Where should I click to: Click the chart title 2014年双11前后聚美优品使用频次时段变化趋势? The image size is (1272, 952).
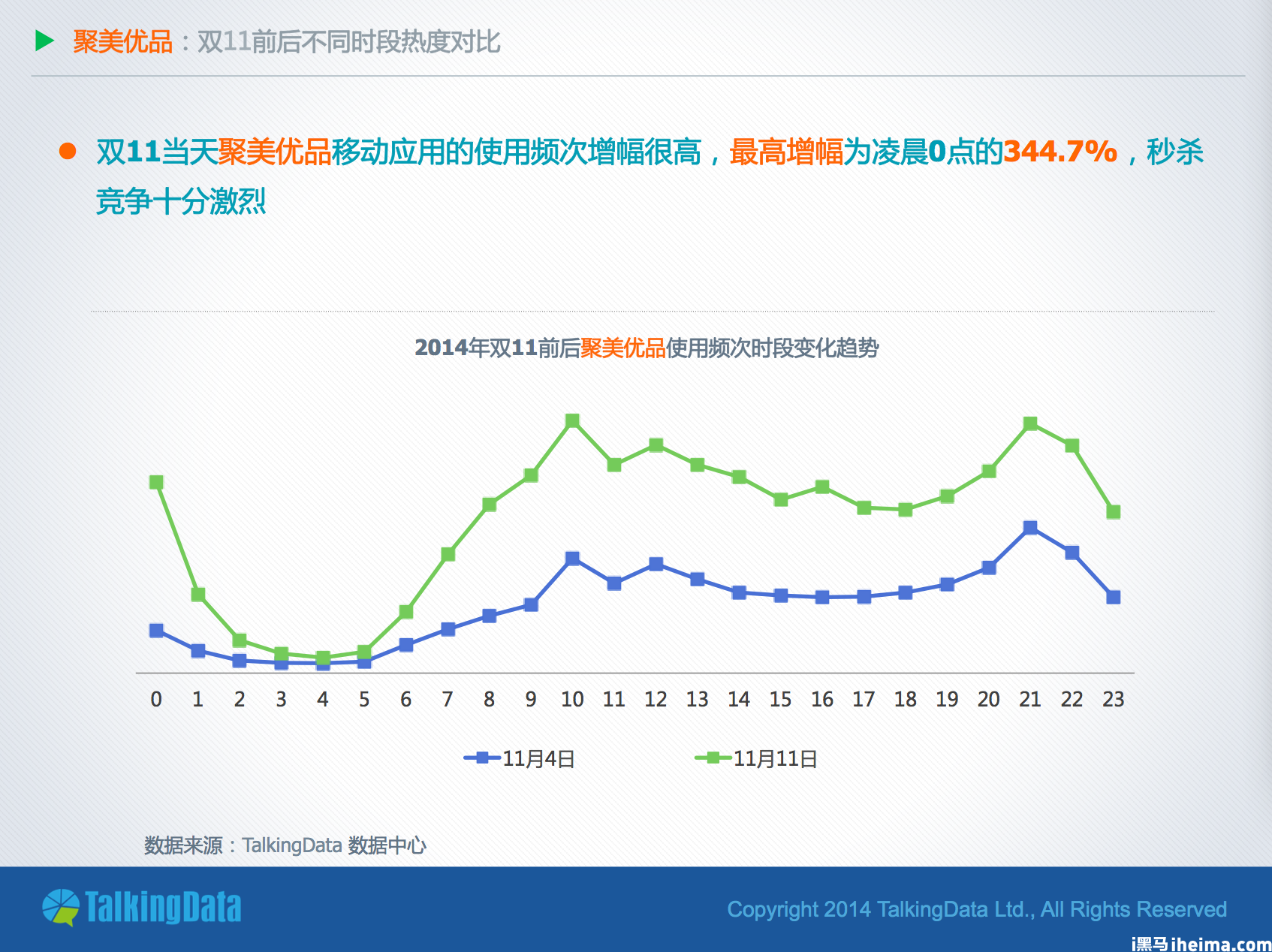coord(647,348)
